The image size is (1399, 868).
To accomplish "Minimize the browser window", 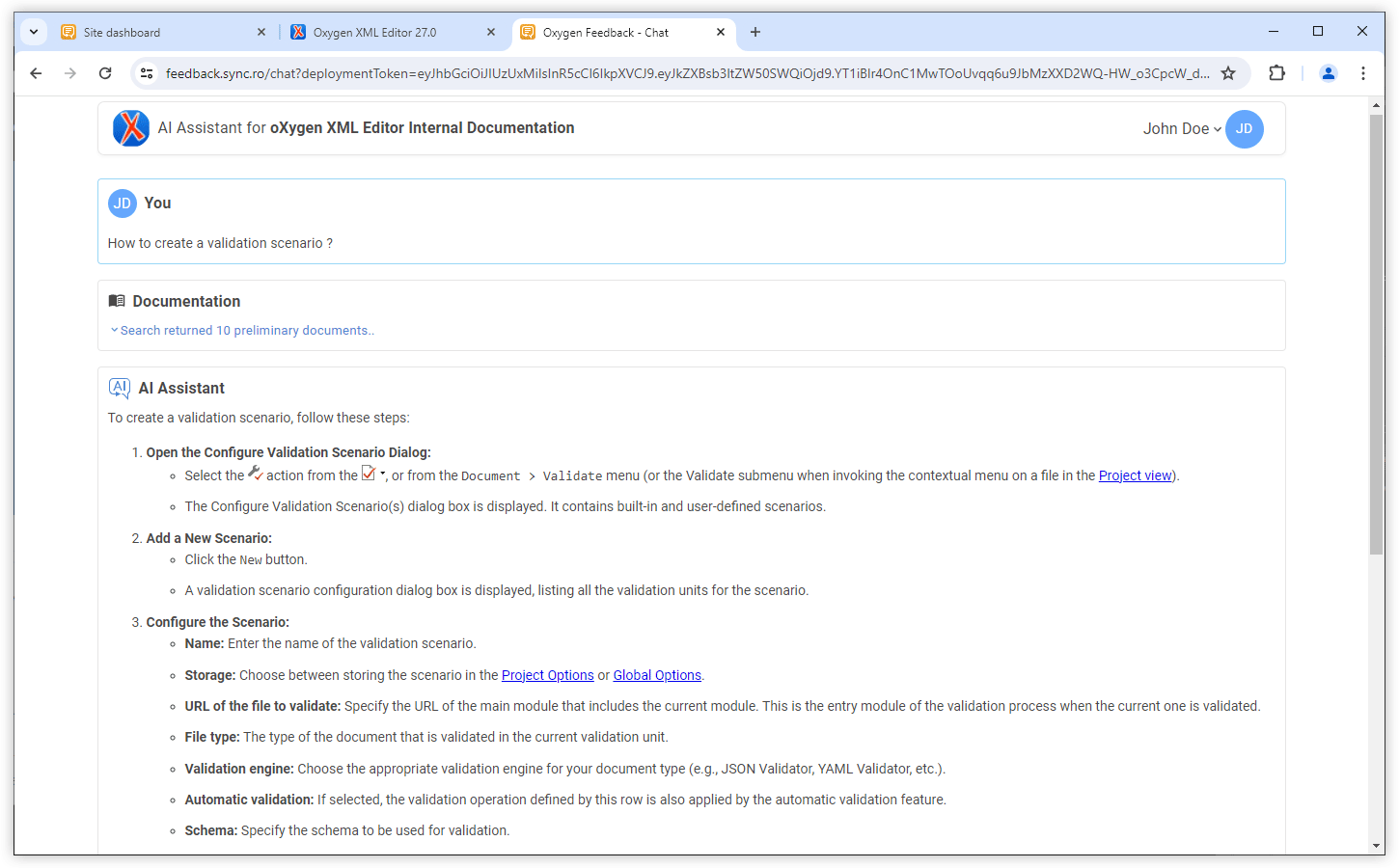I will click(1274, 32).
